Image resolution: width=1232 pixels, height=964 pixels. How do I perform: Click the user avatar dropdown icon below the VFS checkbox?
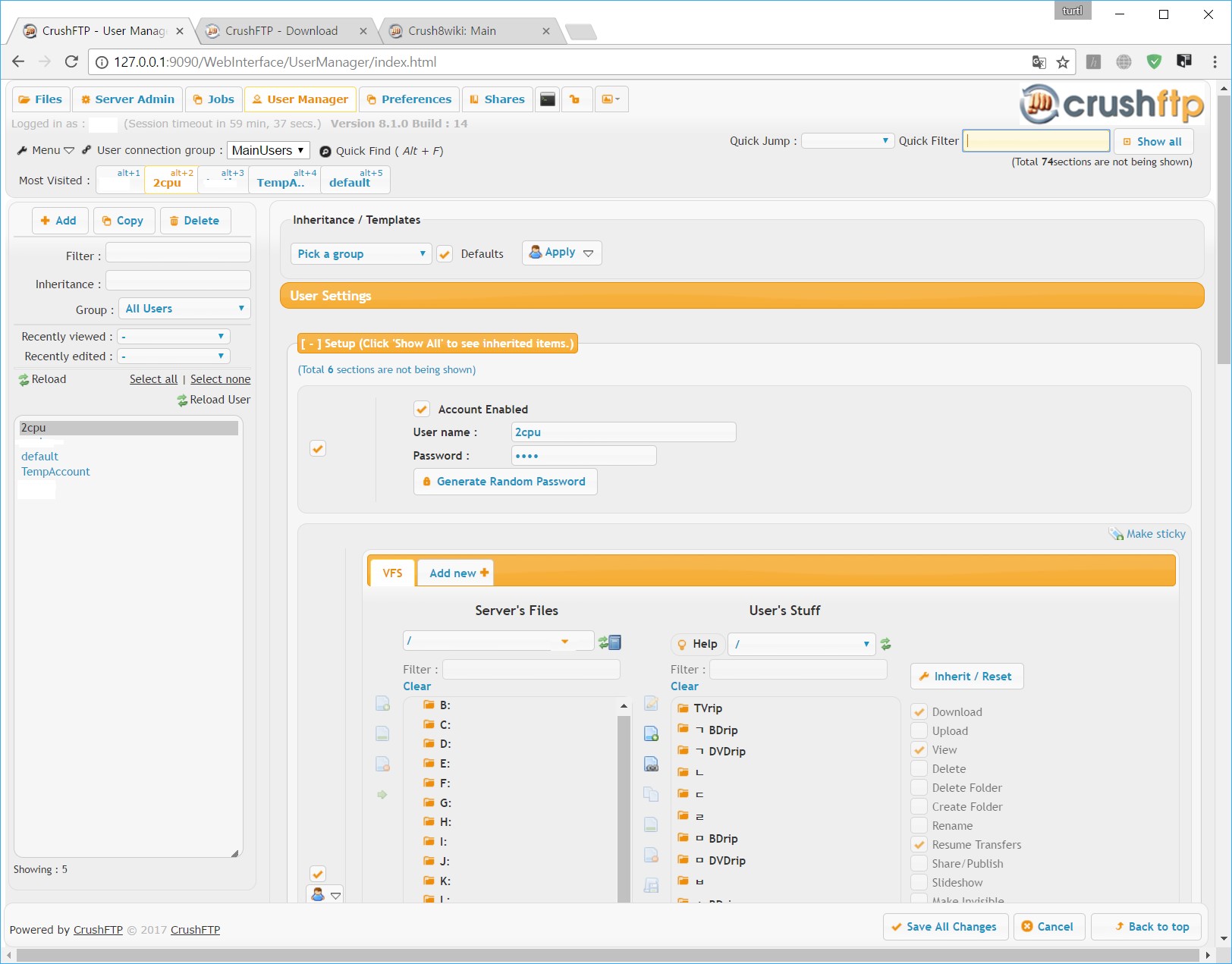coord(325,894)
